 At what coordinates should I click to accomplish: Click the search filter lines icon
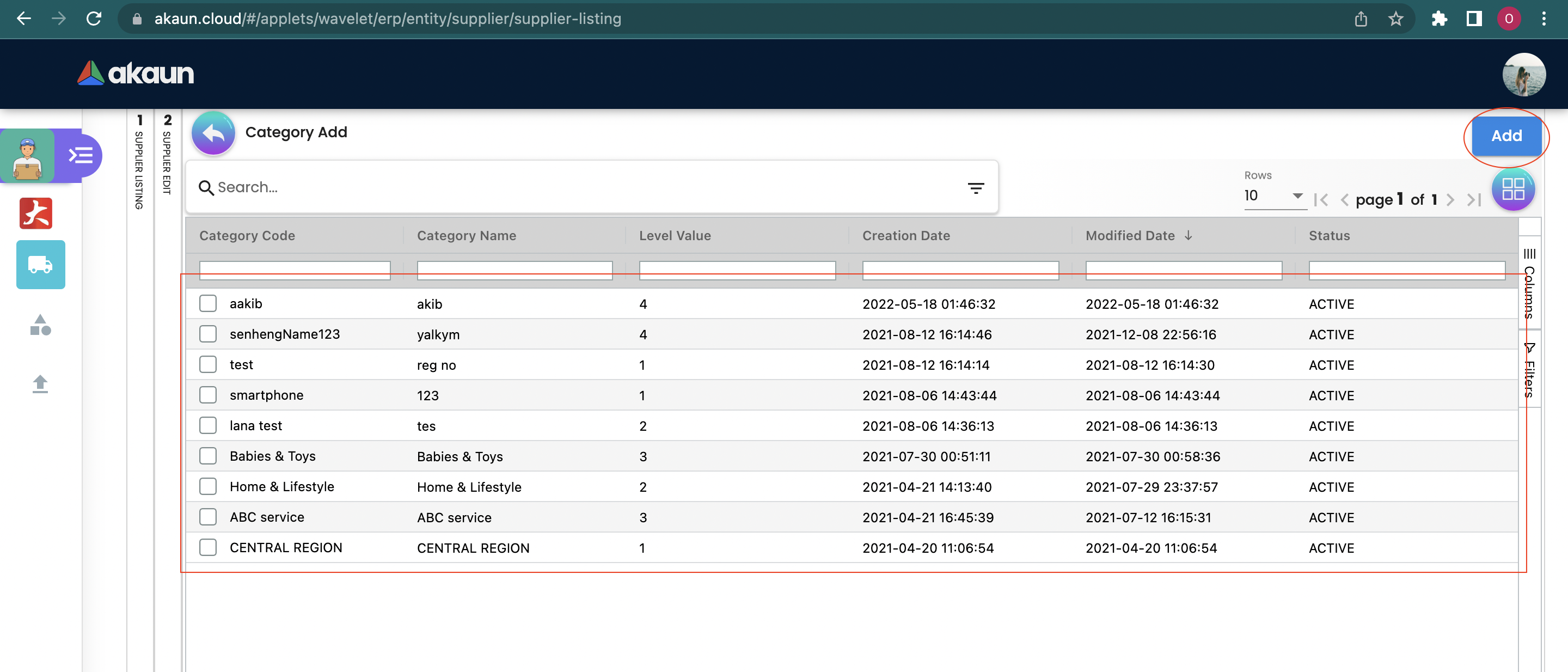(975, 188)
